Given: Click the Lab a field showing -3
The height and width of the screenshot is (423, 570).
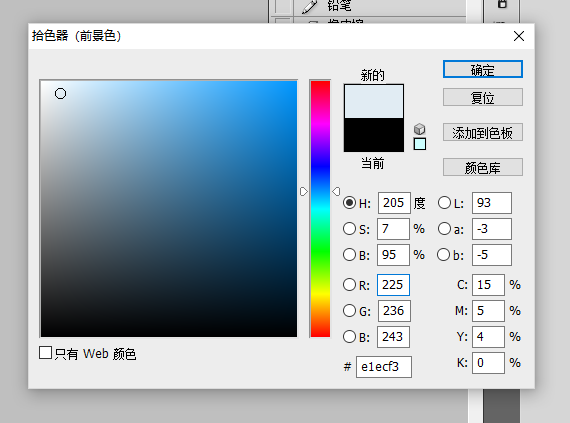Looking at the screenshot, I should [x=492, y=229].
